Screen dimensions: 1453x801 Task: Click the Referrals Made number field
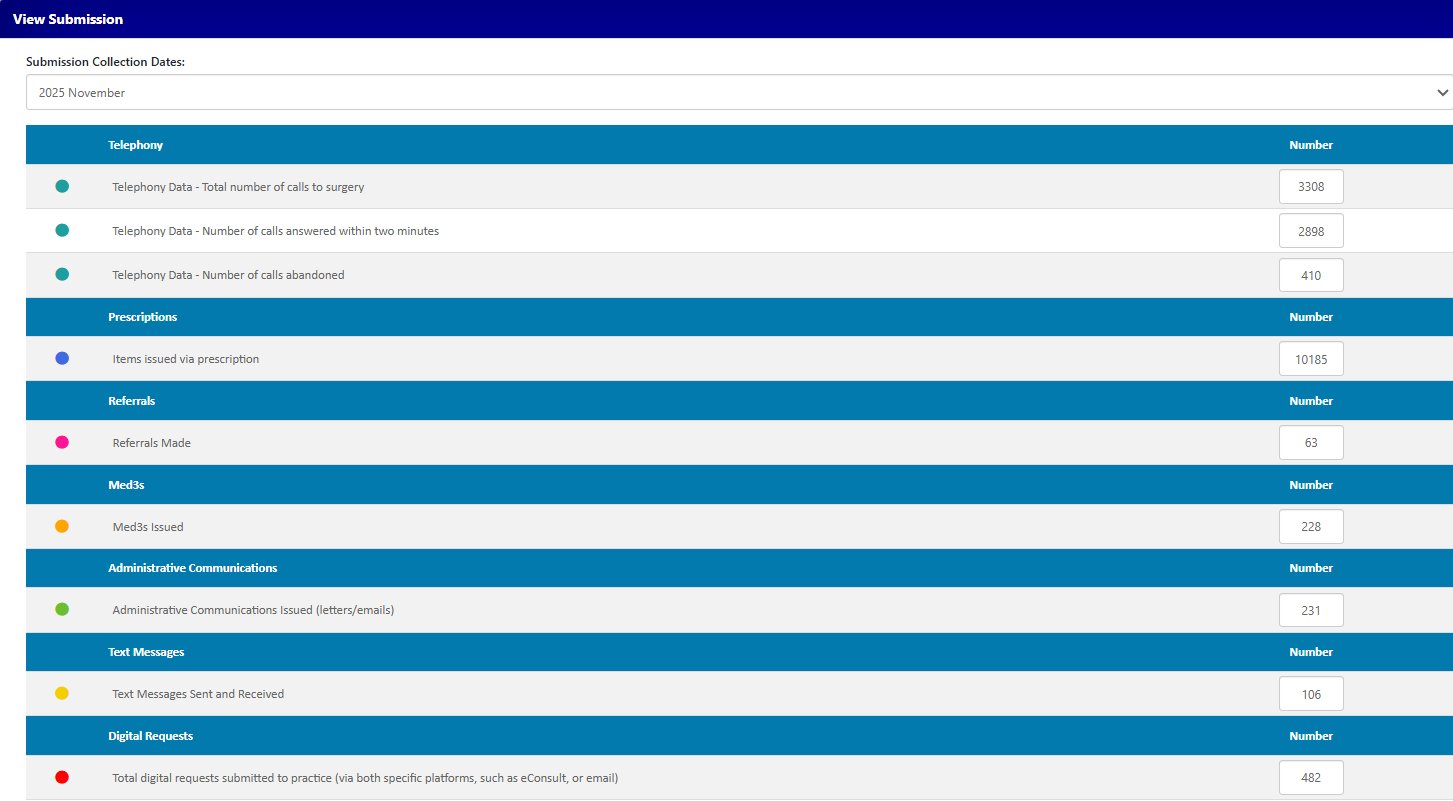1310,443
